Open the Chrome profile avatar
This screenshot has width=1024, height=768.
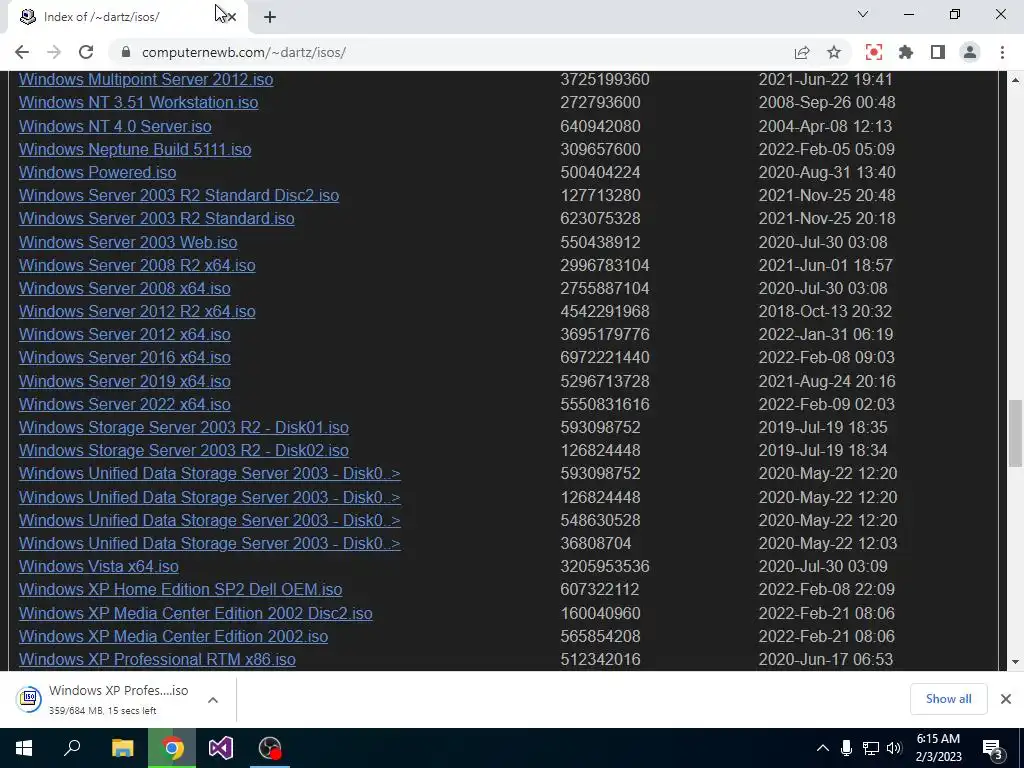(970, 52)
